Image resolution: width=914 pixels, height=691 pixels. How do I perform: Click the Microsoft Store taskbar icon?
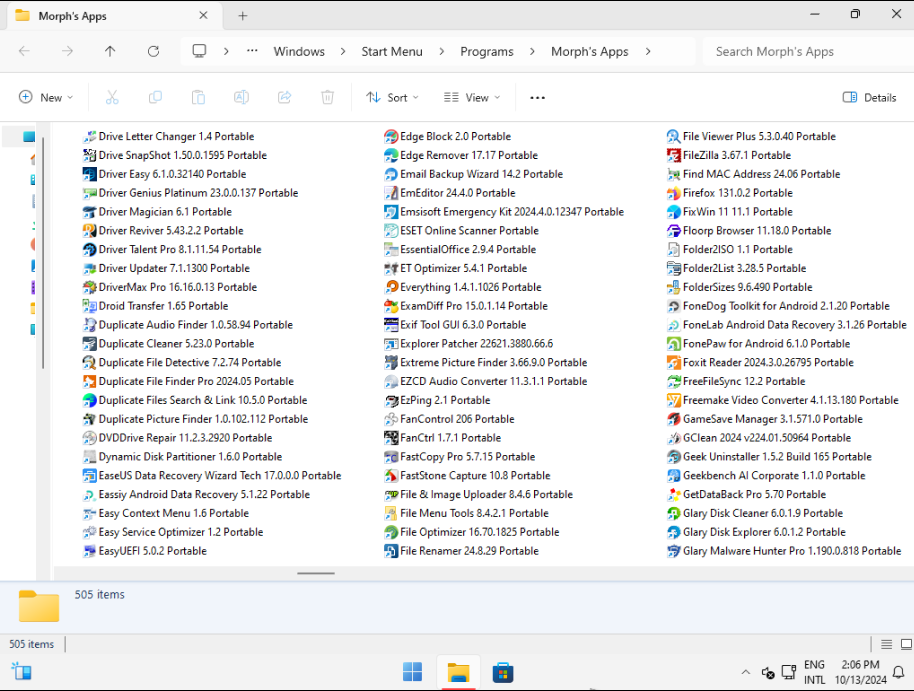pyautogui.click(x=504, y=671)
